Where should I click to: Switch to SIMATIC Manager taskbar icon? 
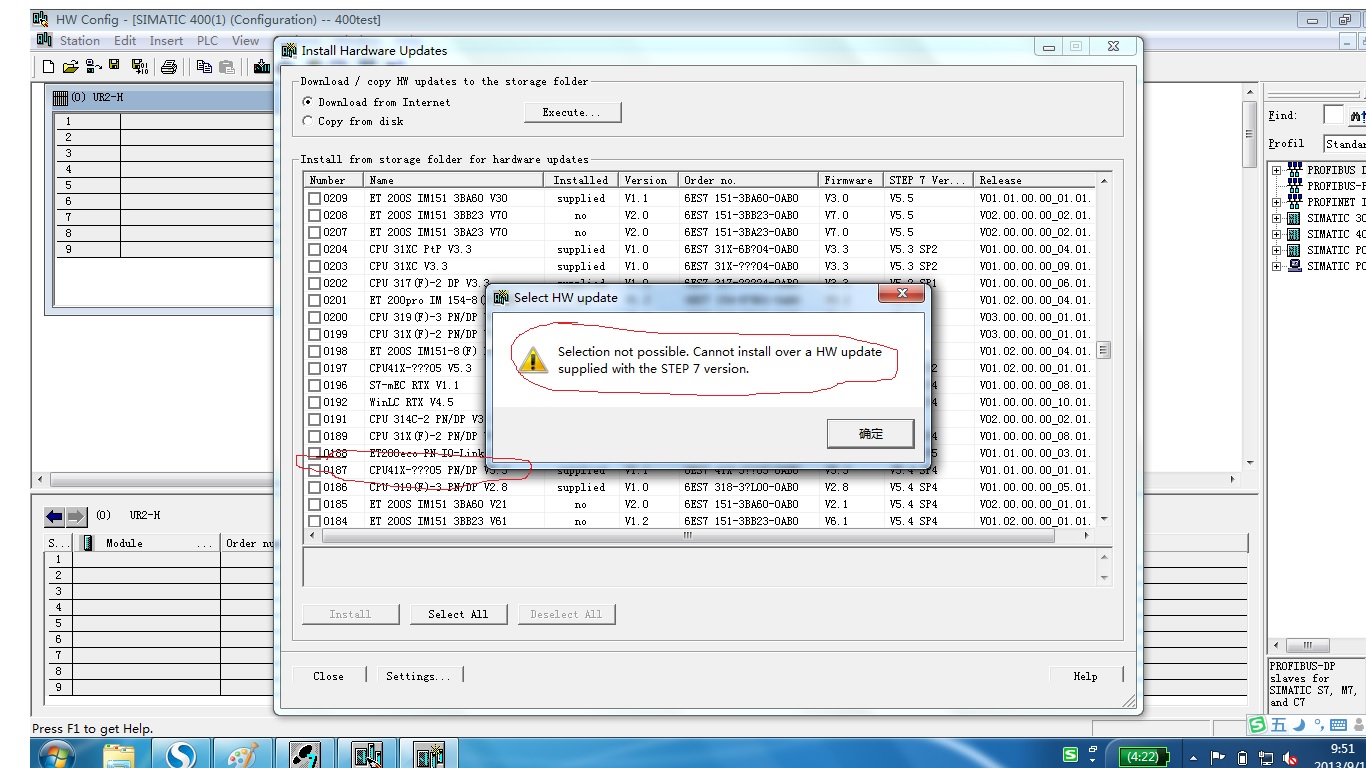pyautogui.click(x=305, y=755)
